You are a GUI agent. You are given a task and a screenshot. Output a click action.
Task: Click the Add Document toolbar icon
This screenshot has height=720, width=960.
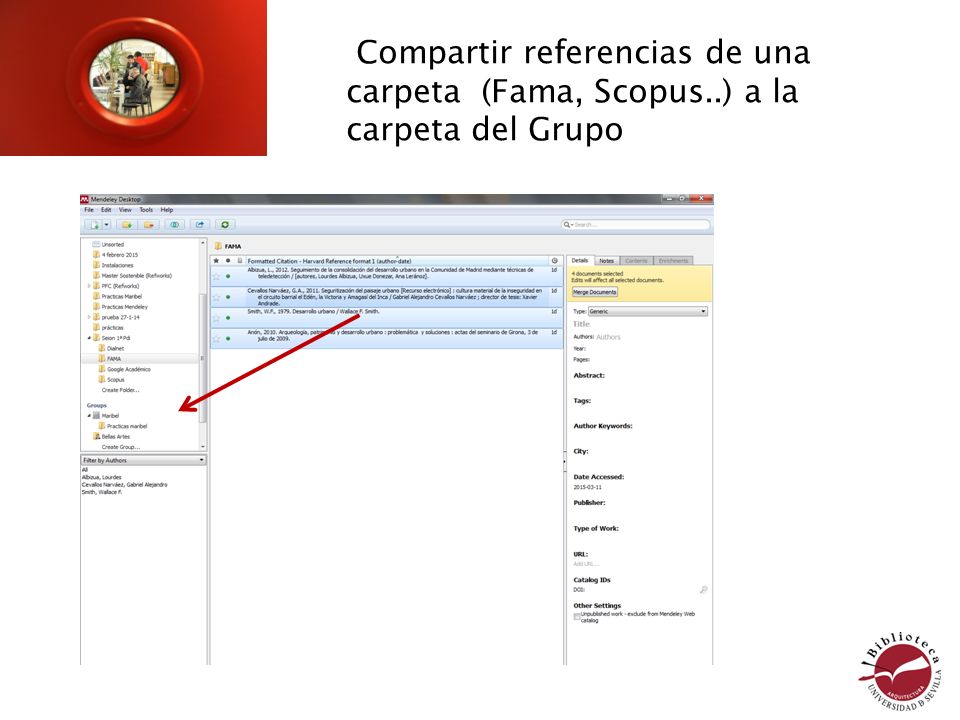[94, 225]
